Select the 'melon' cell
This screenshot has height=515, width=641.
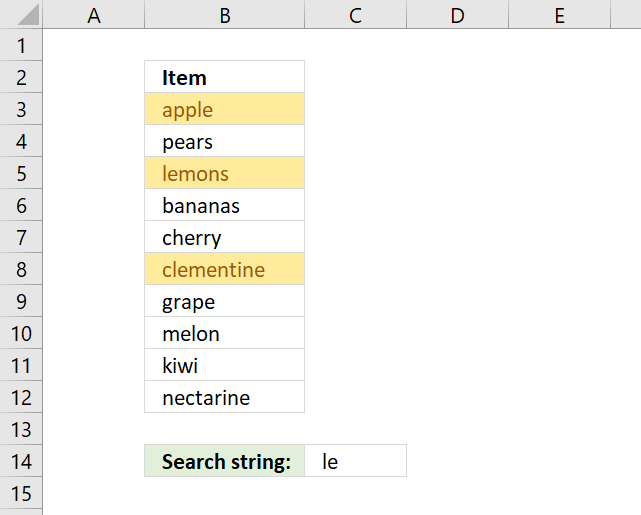coord(224,333)
